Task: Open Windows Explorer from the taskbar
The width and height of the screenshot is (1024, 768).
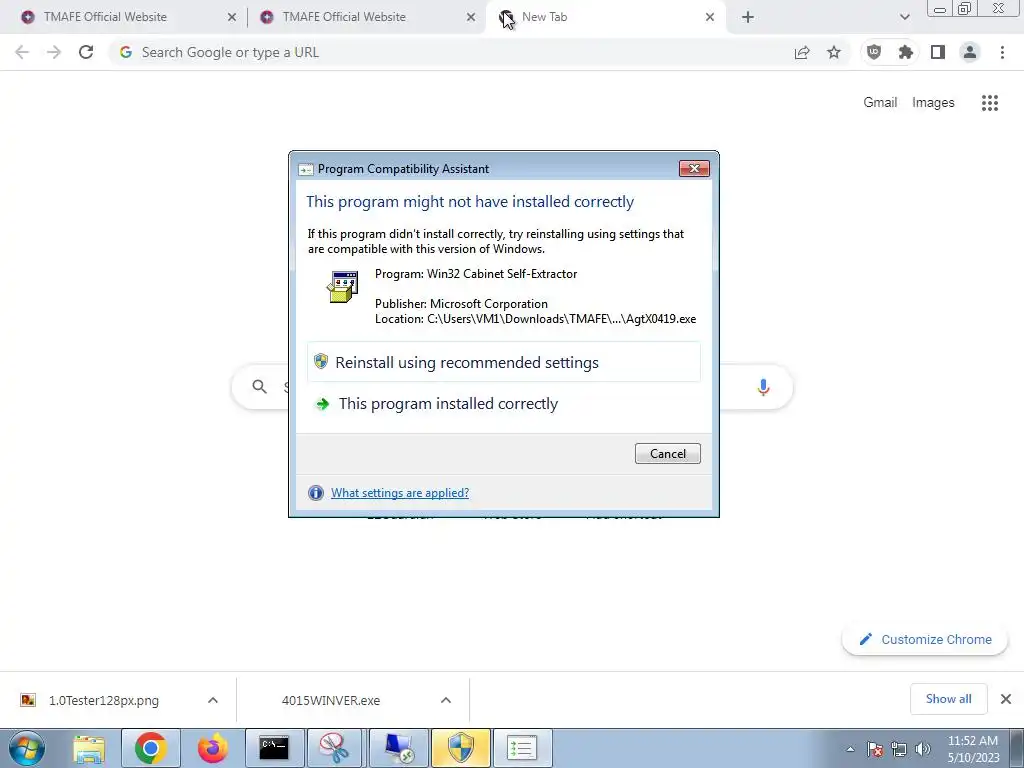Action: (89, 748)
